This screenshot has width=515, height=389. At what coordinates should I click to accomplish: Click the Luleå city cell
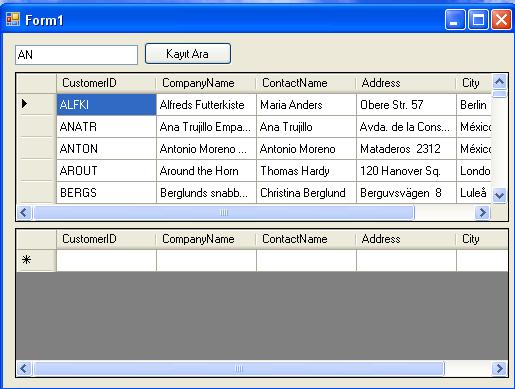(474, 193)
